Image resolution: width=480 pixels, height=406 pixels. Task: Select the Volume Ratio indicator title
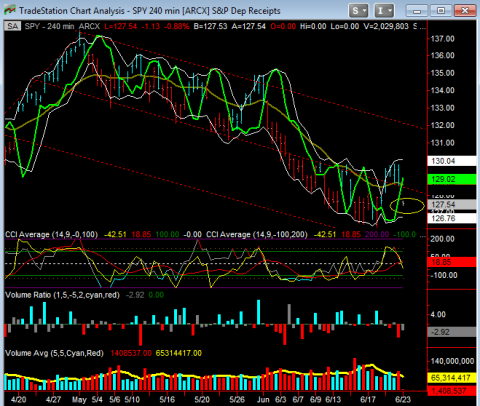(62, 295)
